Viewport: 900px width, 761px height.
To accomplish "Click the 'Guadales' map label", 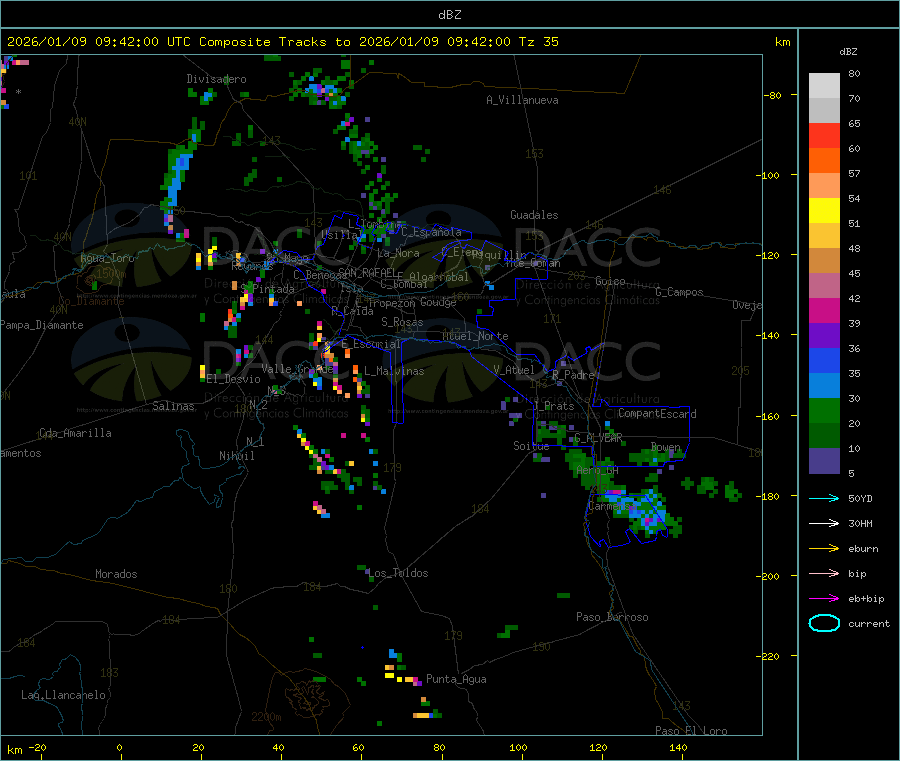I will 534,215.
